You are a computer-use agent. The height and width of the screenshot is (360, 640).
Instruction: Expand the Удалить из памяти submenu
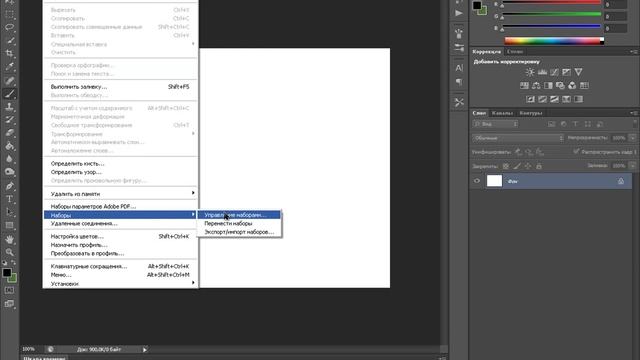pos(120,193)
